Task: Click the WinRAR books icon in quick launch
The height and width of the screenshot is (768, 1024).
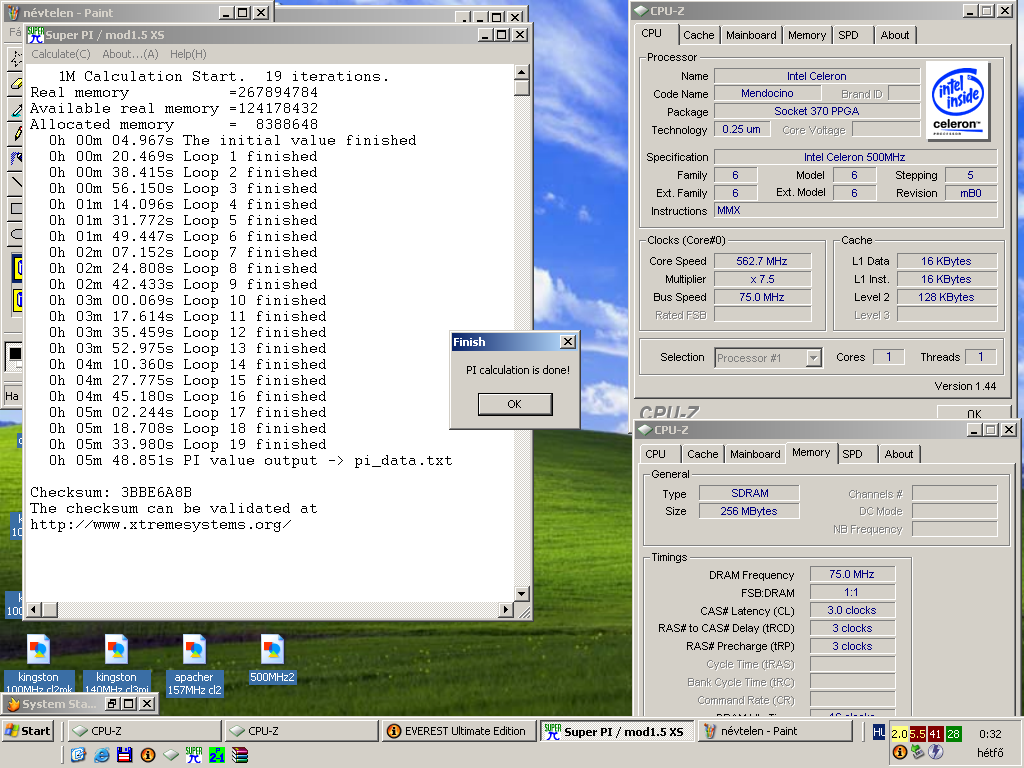Action: click(240, 755)
